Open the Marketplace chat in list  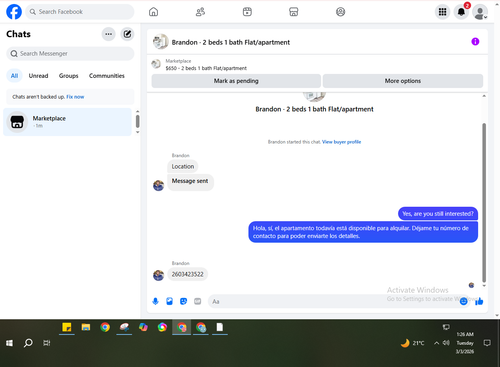(67, 122)
